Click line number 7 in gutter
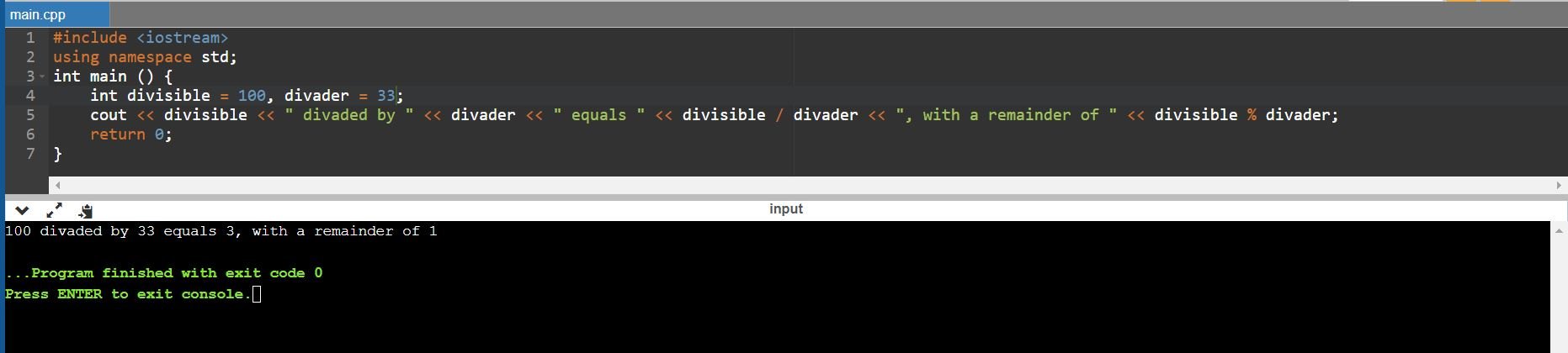Screen dimensions: 1568x353 pos(30,154)
